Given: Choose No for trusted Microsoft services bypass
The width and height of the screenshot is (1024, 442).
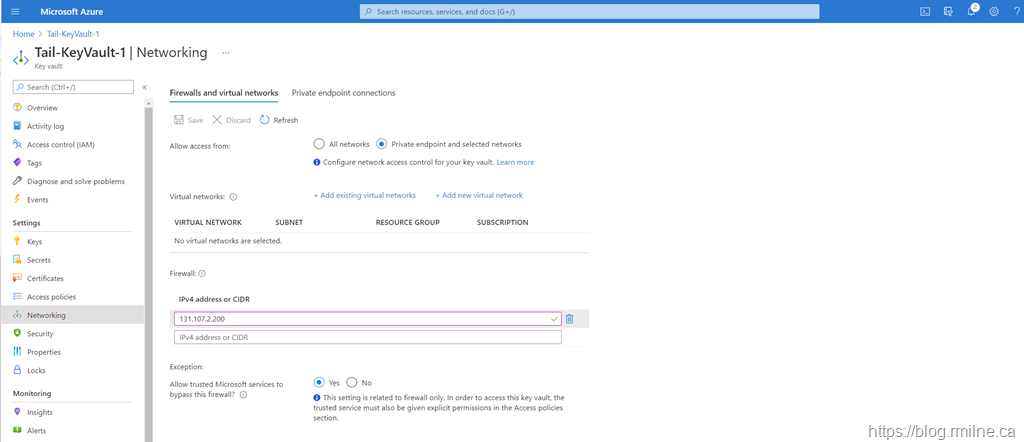Looking at the screenshot, I should tap(352, 382).
